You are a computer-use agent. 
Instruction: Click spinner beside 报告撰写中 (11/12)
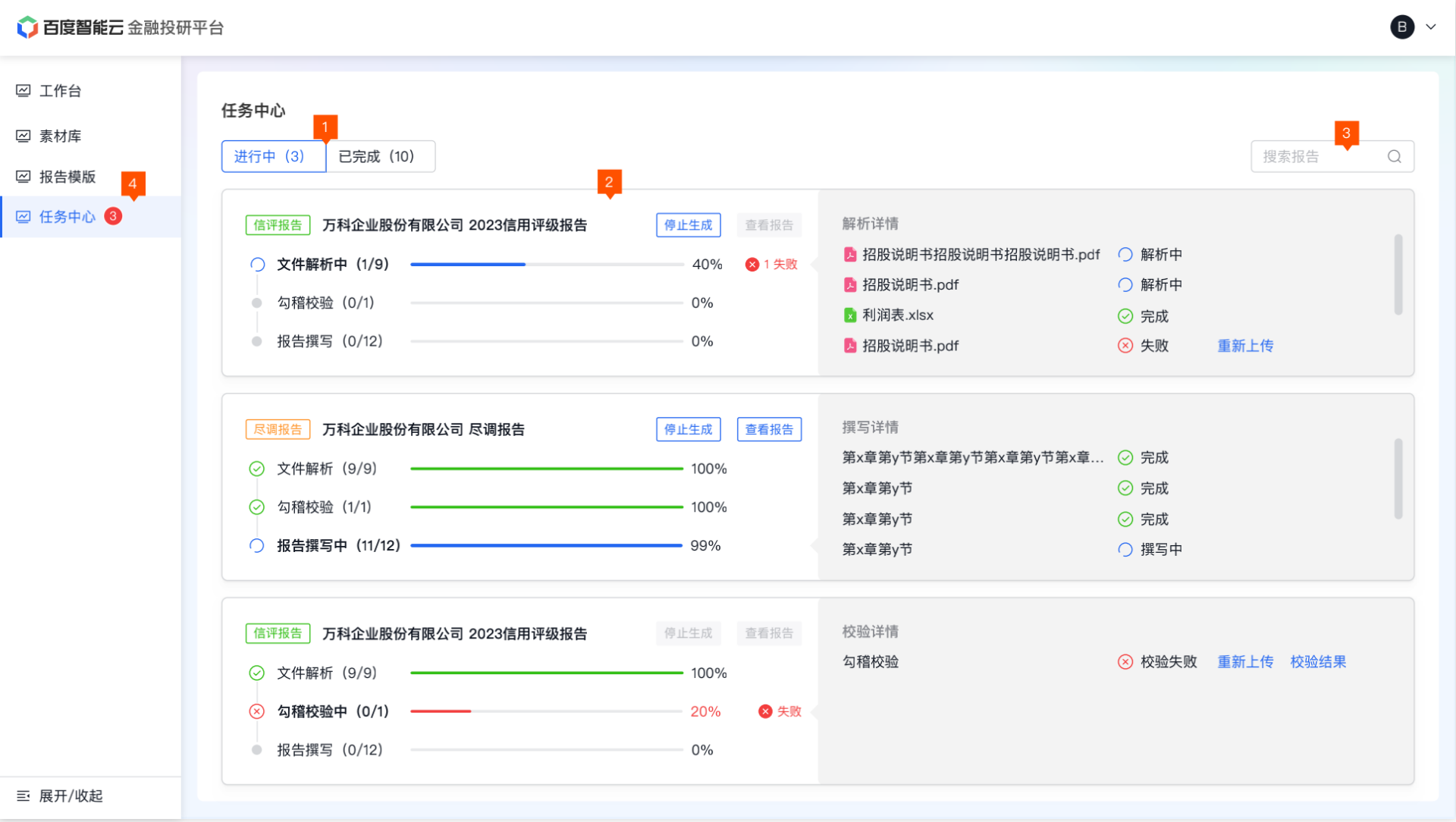[257, 545]
